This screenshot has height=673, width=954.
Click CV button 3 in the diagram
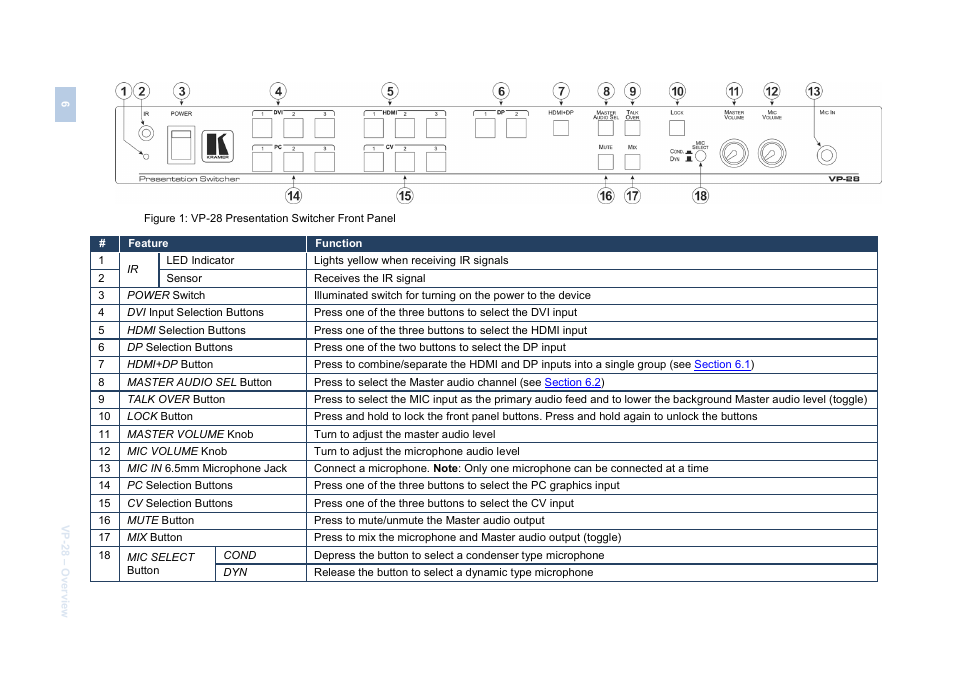436,162
